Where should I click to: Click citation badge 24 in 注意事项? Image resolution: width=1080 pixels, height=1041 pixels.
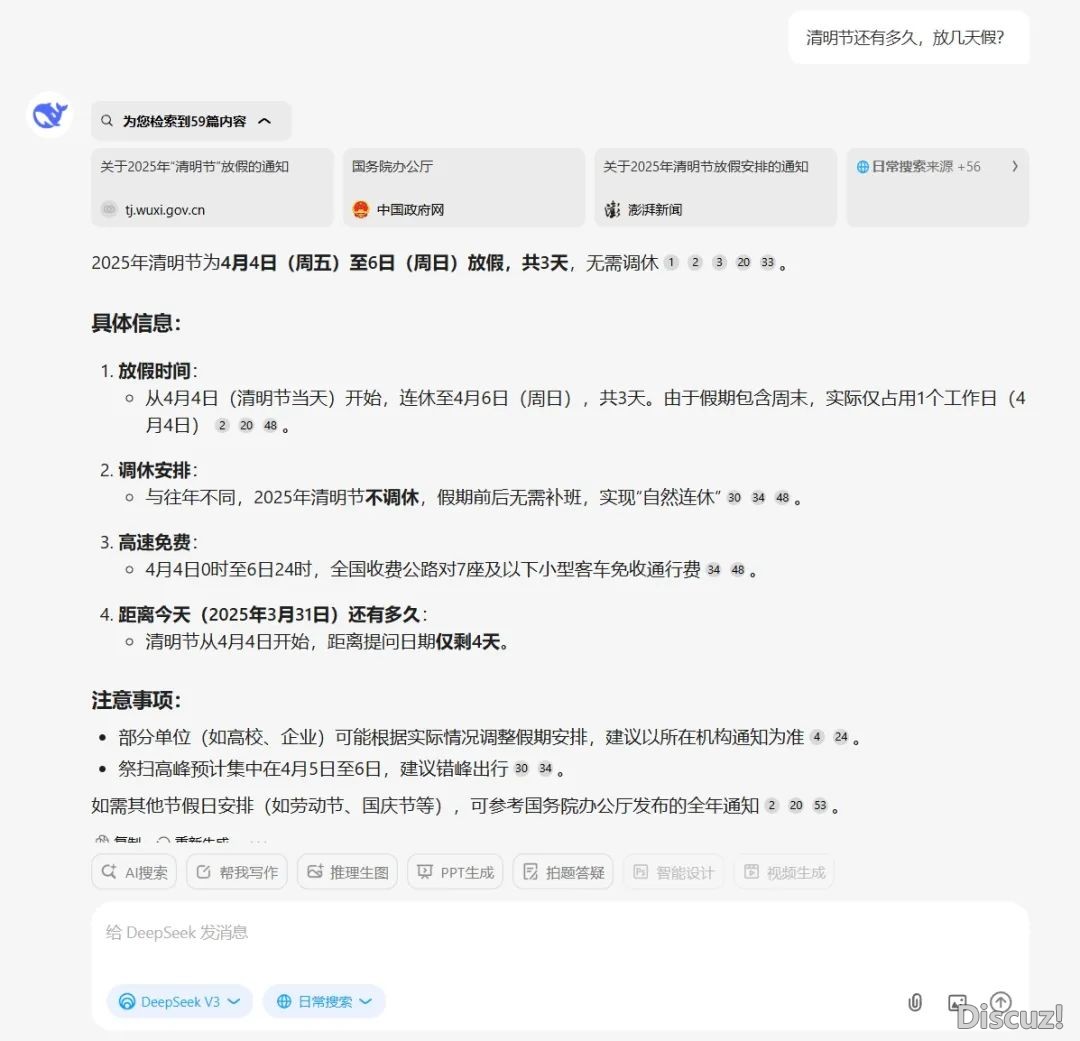click(x=841, y=738)
